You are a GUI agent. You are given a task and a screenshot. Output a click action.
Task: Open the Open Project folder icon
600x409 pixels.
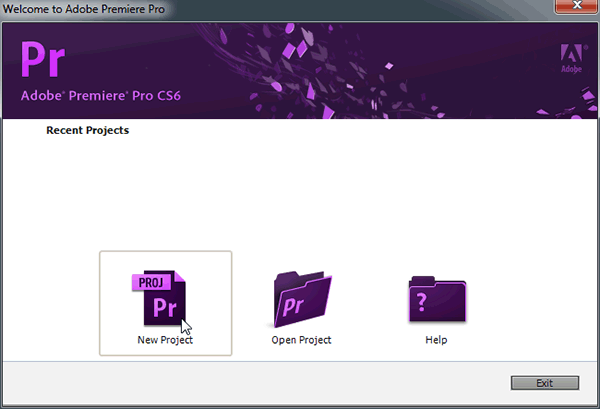coord(302,299)
